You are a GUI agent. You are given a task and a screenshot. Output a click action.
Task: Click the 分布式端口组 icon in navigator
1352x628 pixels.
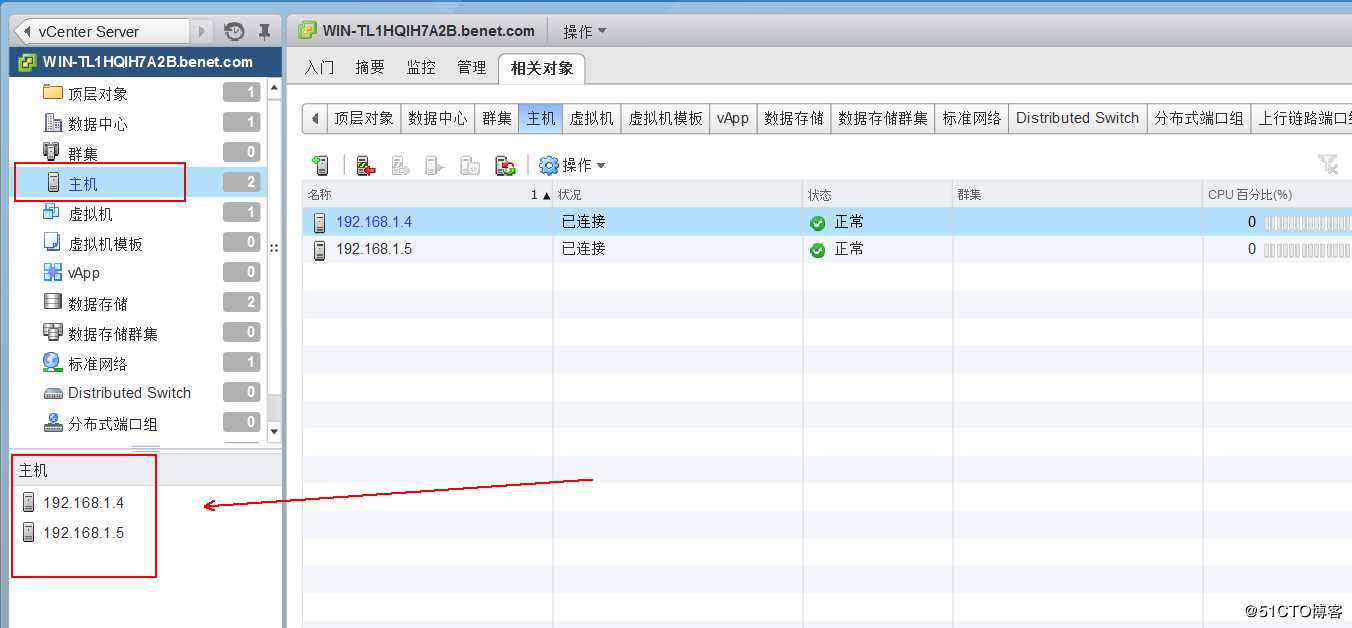tap(53, 423)
